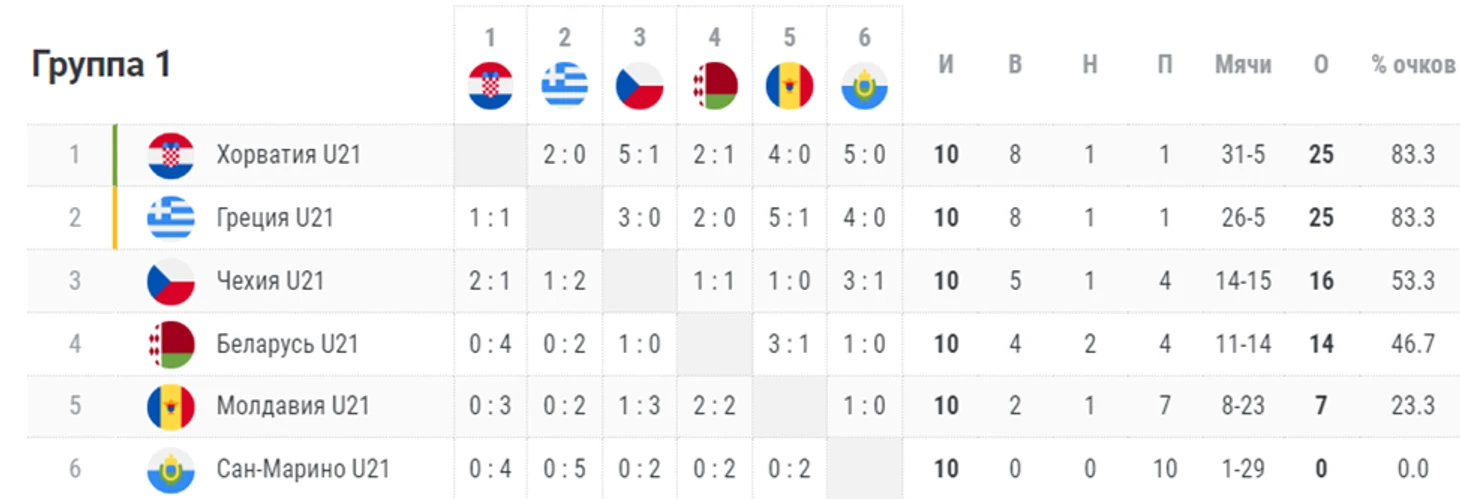The width and height of the screenshot is (1460, 499).
Task: Open the Греция U21 team link
Action: [275, 218]
